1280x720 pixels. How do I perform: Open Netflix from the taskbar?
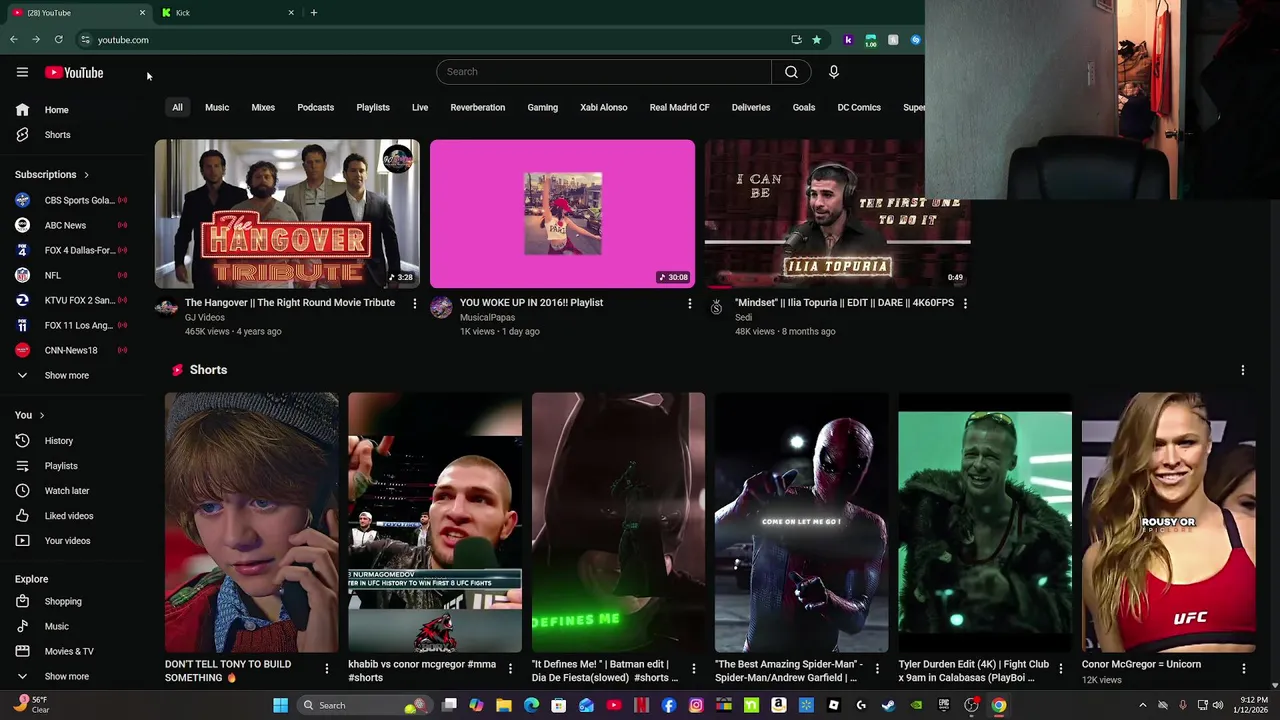tap(641, 705)
